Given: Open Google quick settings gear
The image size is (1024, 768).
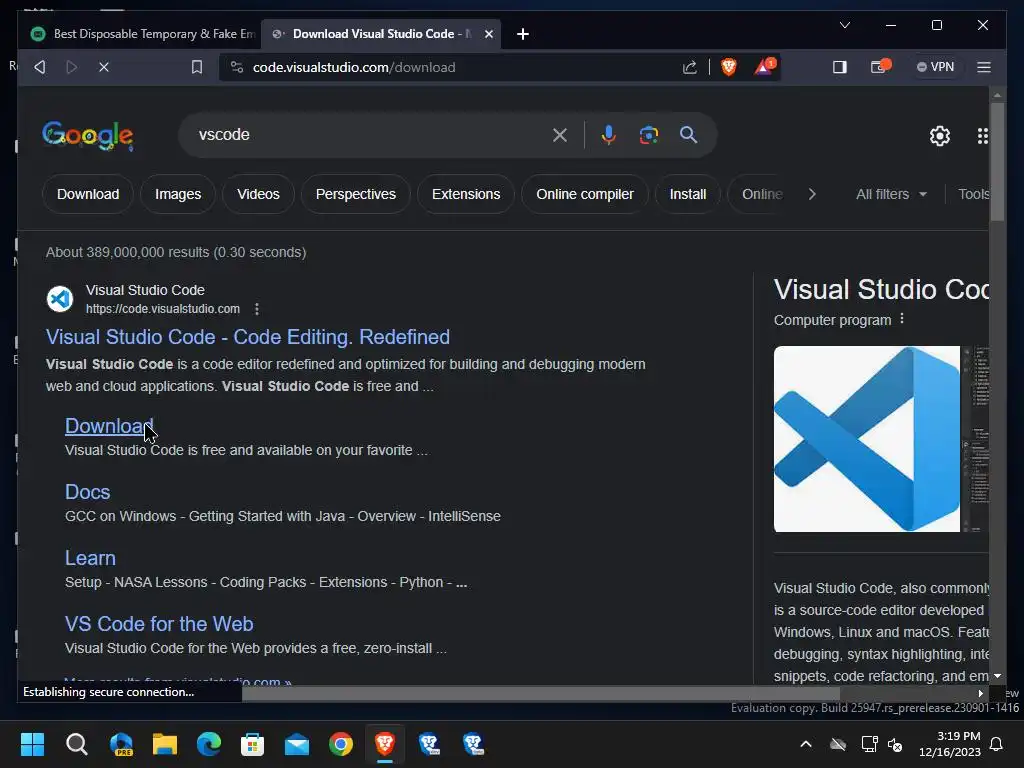Looking at the screenshot, I should point(940,136).
